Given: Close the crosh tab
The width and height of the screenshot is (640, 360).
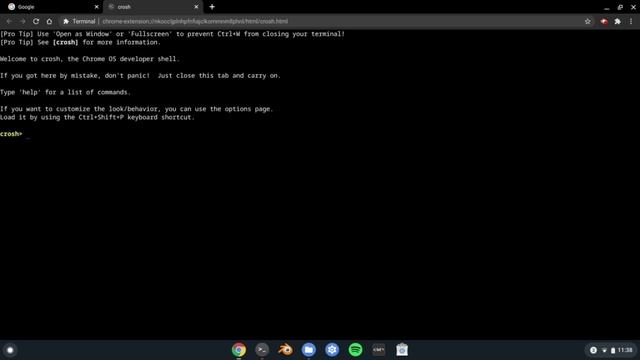Looking at the screenshot, I should [x=196, y=7].
